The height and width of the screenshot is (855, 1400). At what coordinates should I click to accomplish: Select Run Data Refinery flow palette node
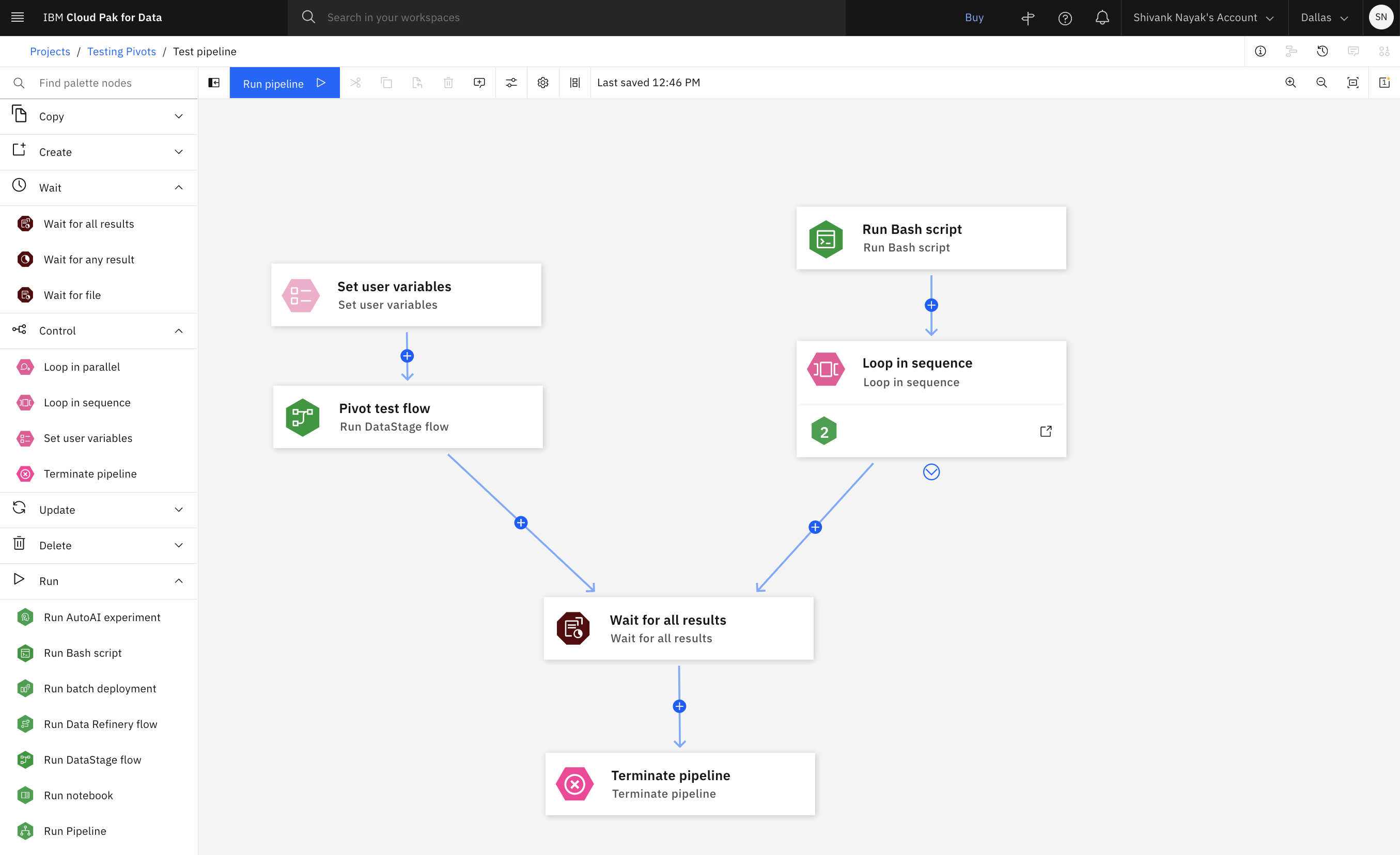click(99, 724)
